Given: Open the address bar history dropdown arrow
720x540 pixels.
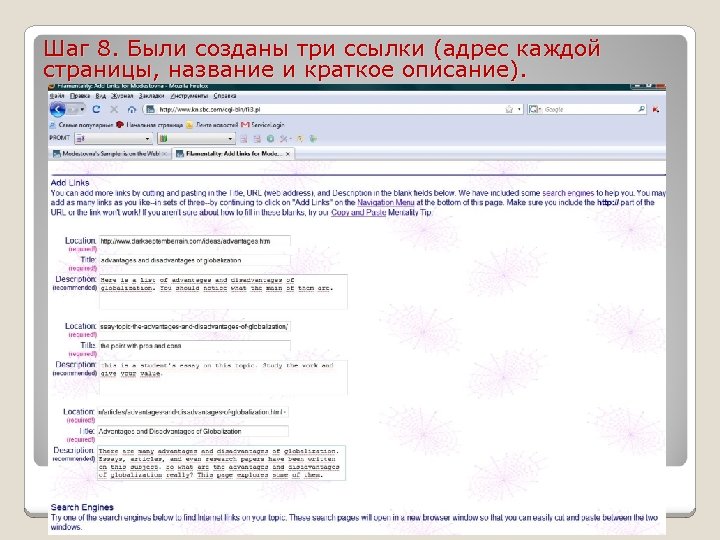Looking at the screenshot, I should tap(519, 109).
